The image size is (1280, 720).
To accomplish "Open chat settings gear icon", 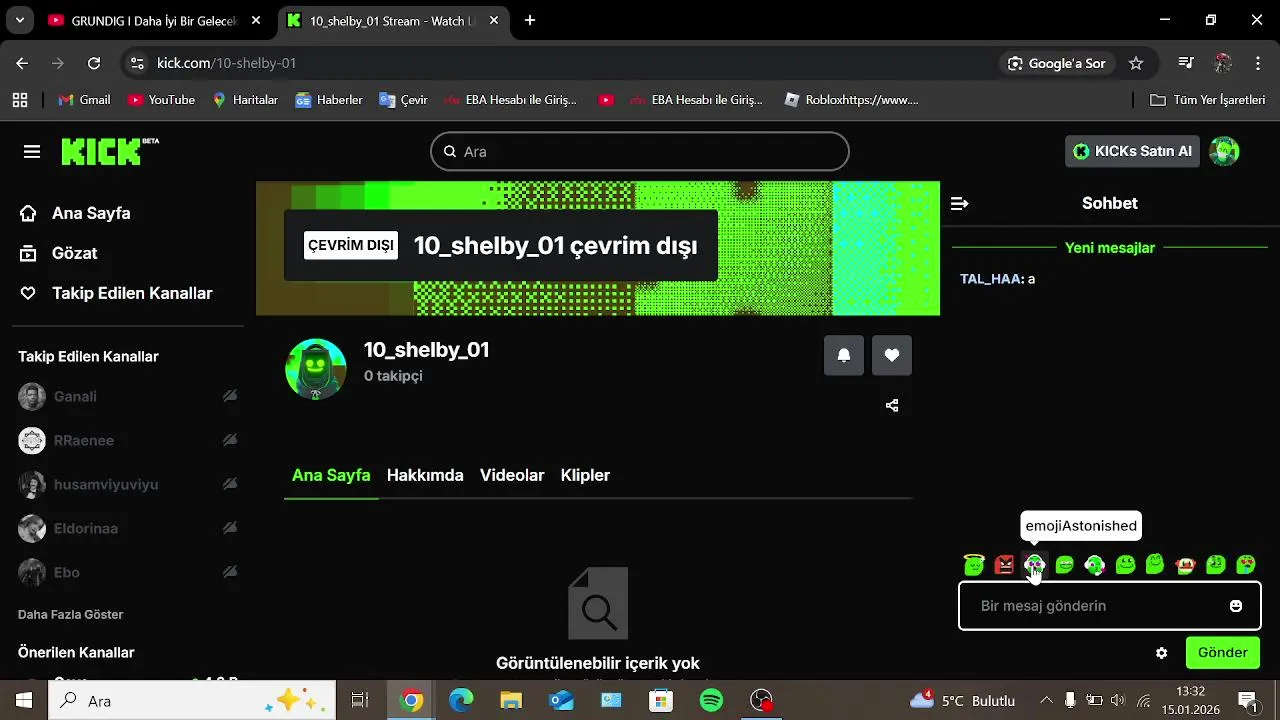I will tap(1161, 653).
